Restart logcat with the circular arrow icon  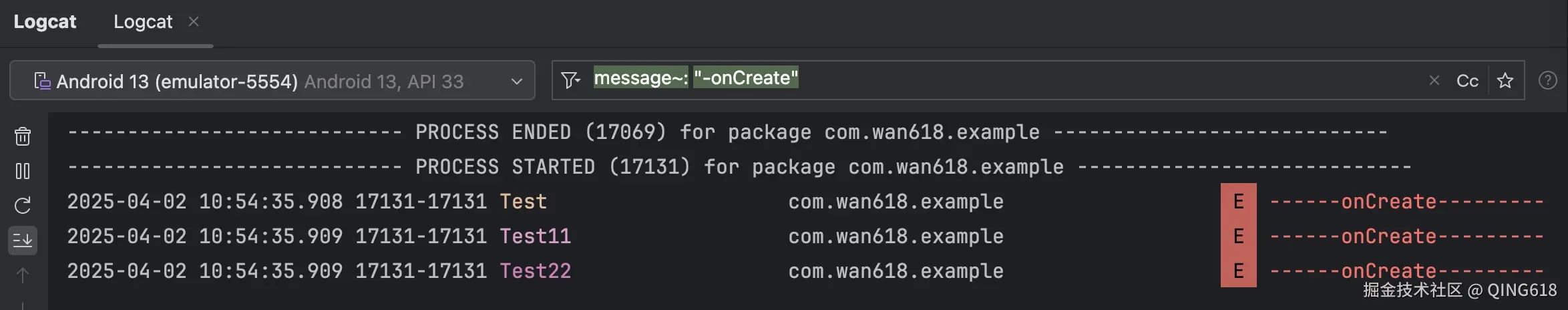[23, 205]
